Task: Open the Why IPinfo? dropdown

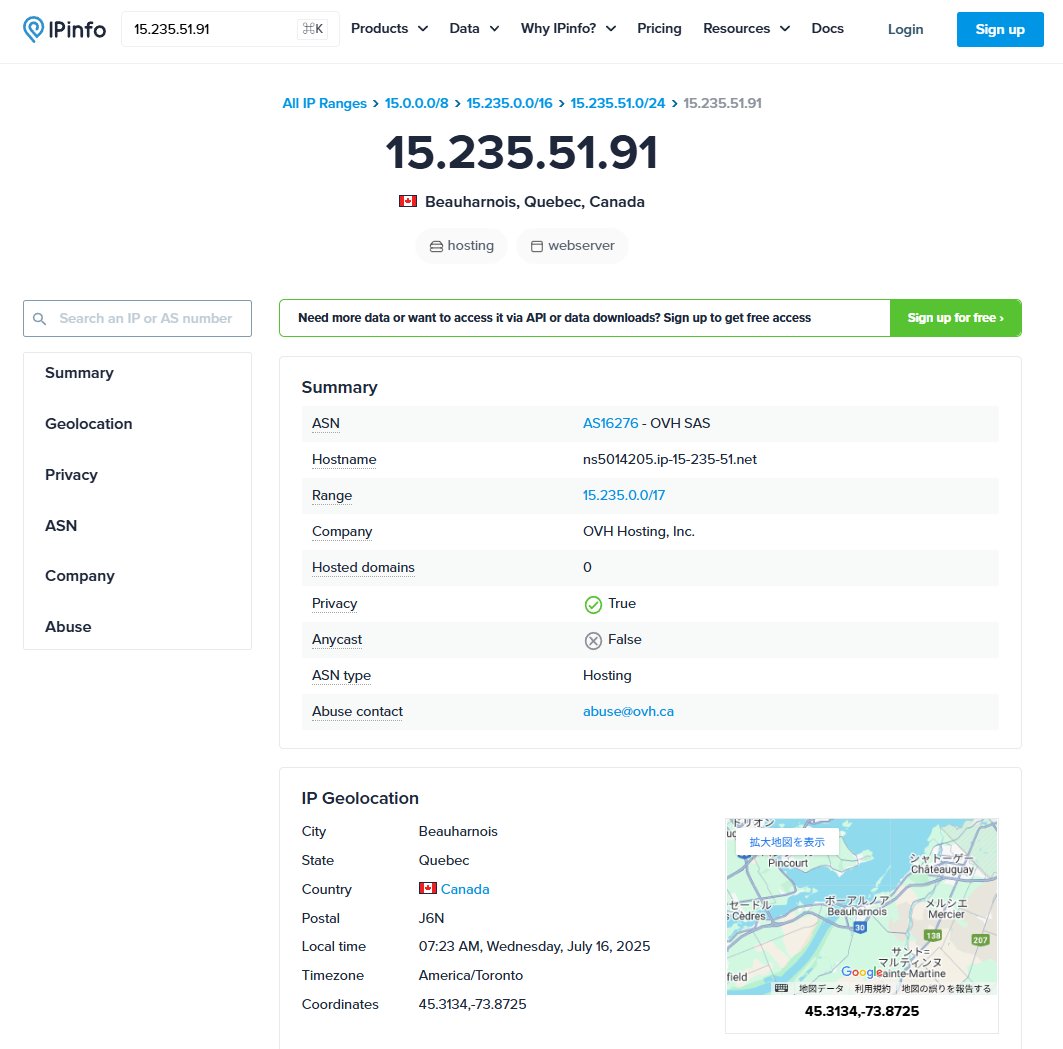Action: tap(568, 28)
